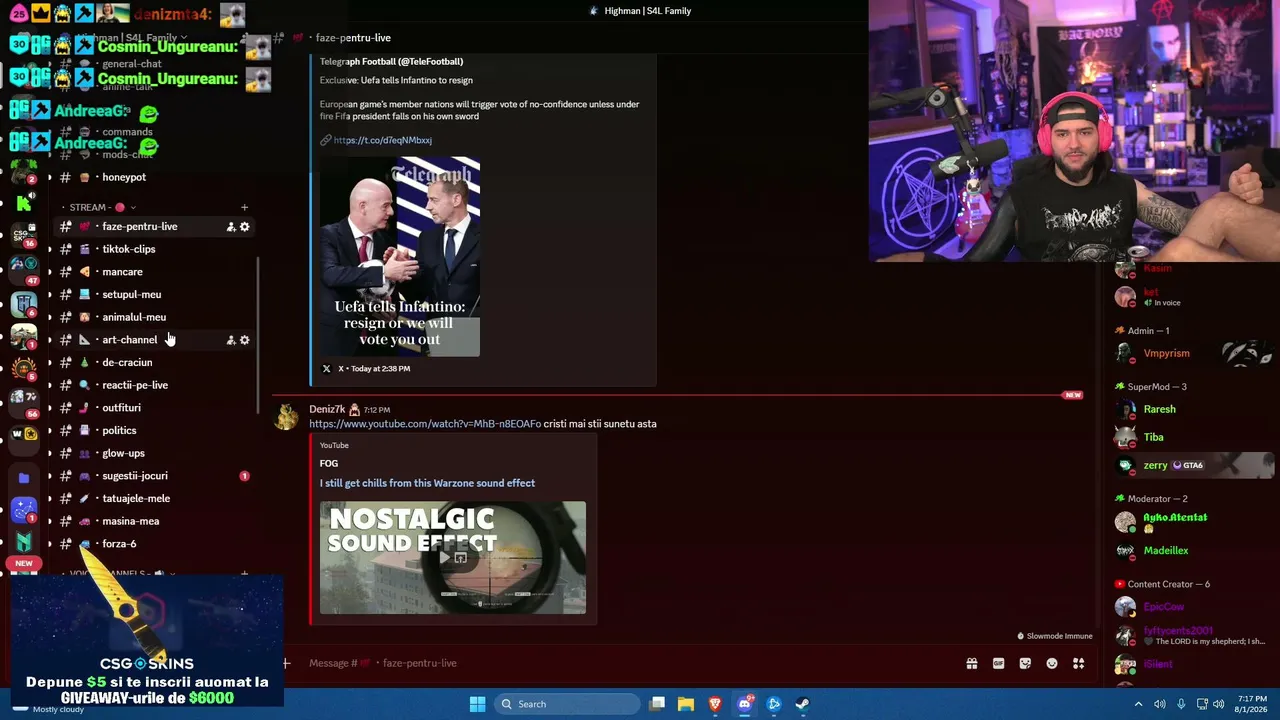1280x720 pixels.
Task: Open Tiba's profile in member list
Action: (1154, 437)
